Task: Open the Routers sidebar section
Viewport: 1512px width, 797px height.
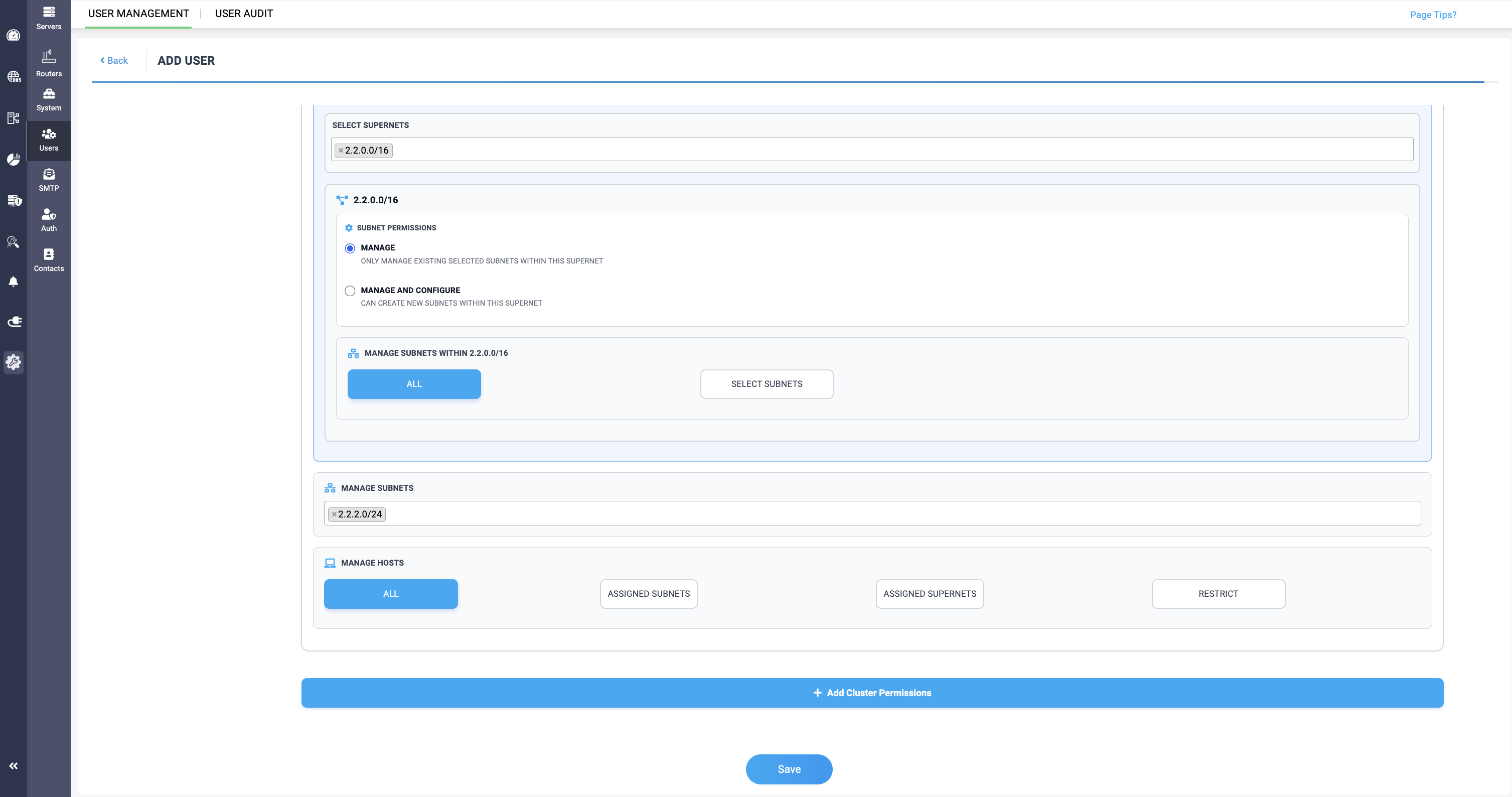Action: pos(49,63)
